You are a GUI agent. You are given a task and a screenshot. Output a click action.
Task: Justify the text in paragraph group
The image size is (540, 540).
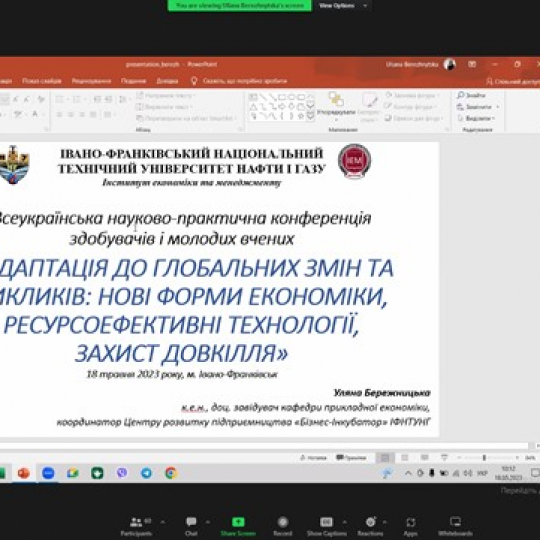(x=93, y=114)
